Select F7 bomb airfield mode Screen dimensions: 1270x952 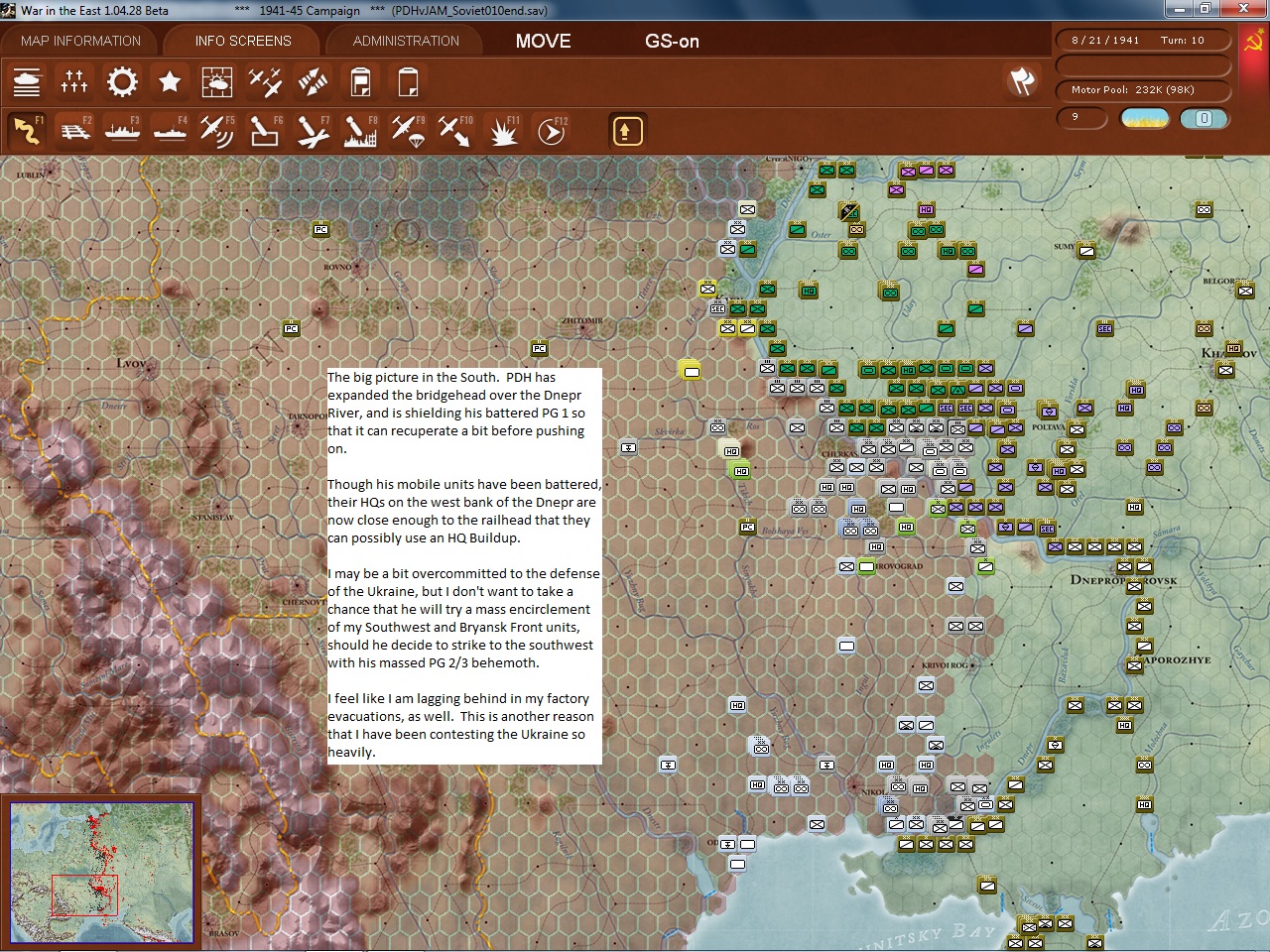313,131
